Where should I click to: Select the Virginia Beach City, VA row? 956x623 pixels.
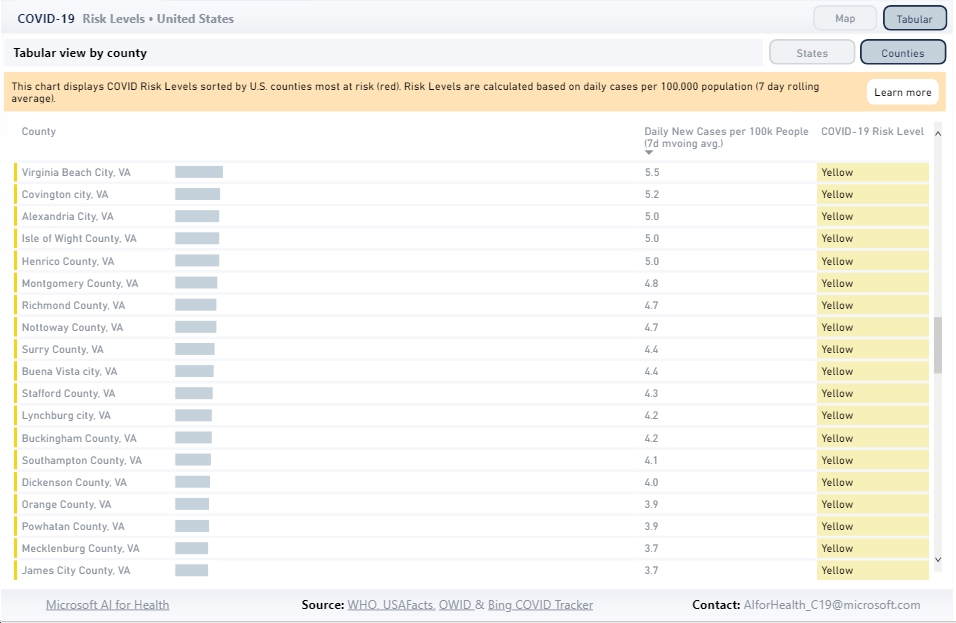471,173
